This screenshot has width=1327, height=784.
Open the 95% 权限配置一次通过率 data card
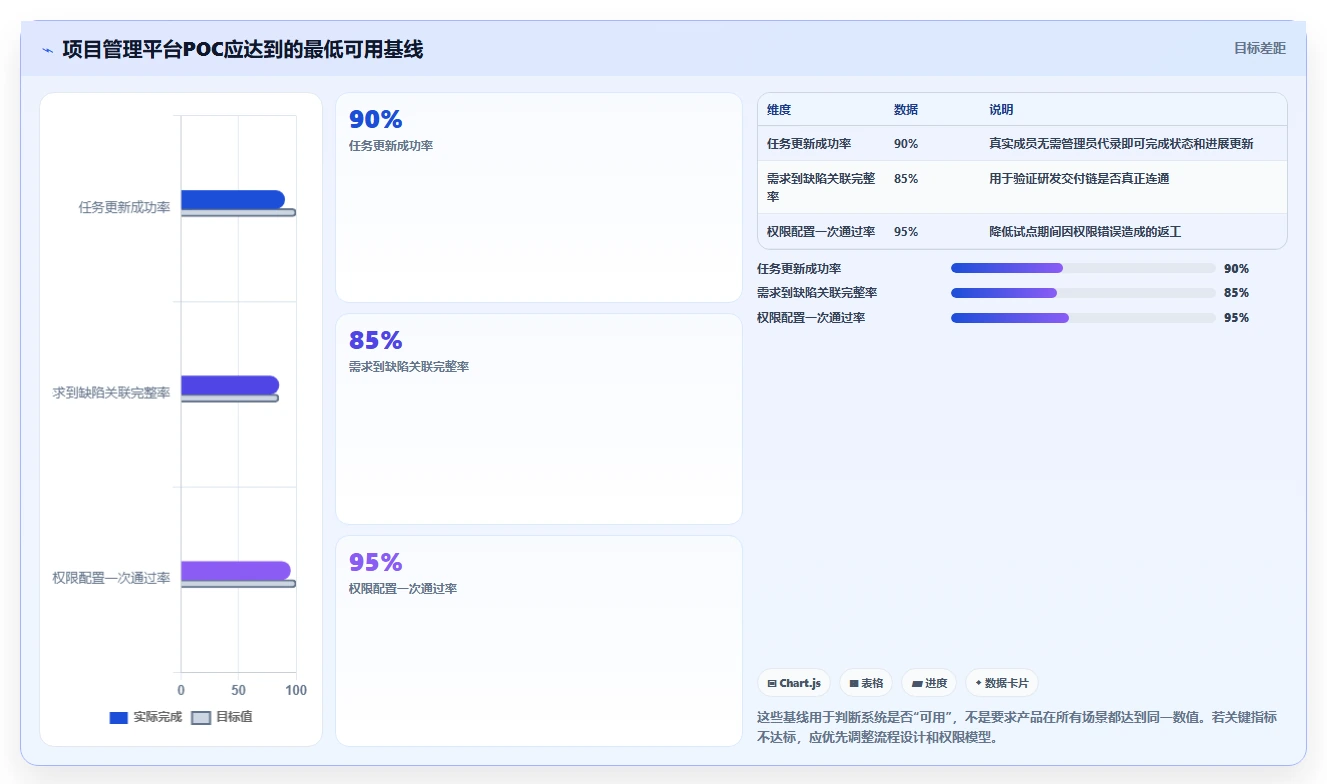click(539, 641)
